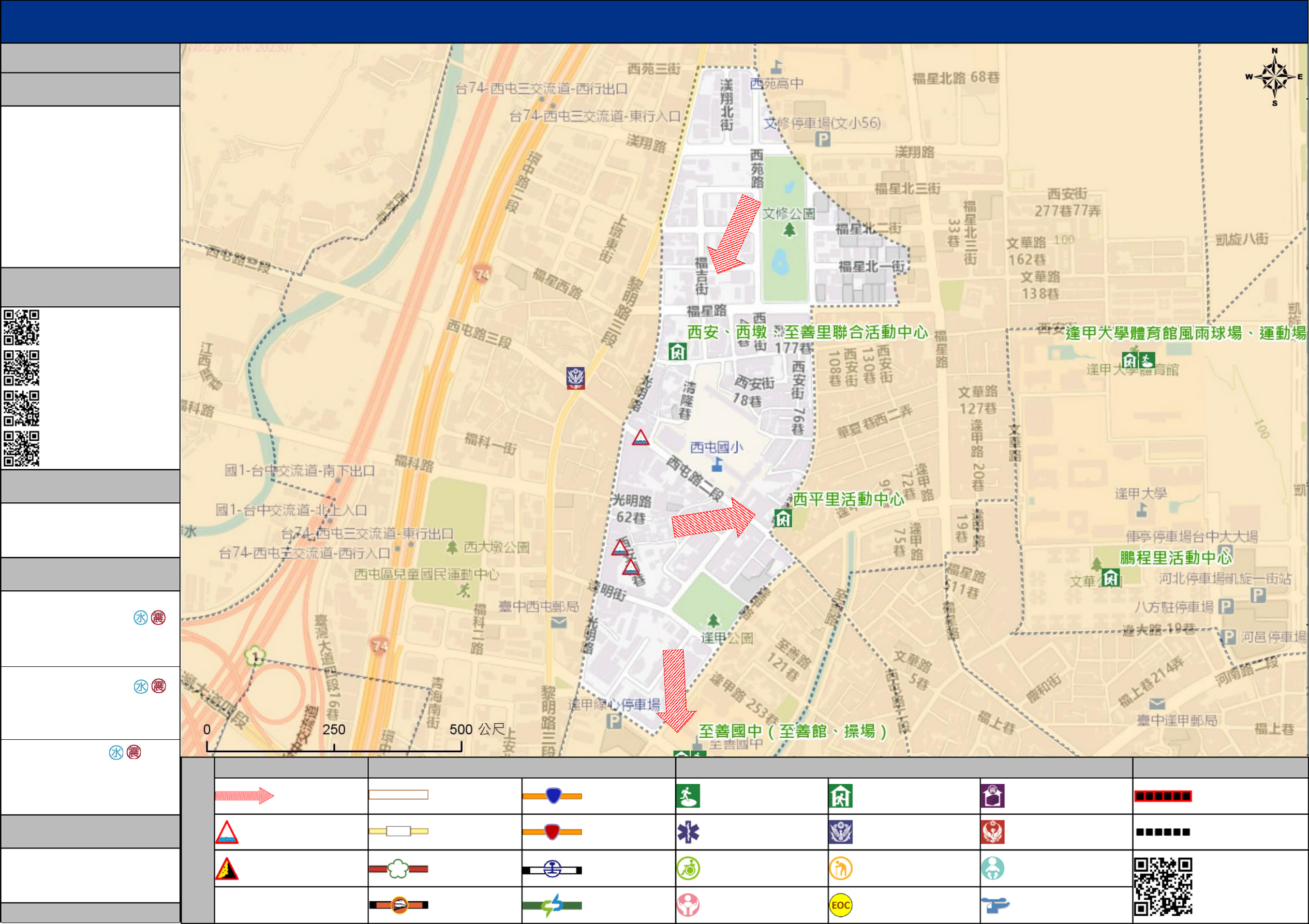Viewport: 1309px width, 924px height.
Task: Click the orange elderly person legend icon
Action: [x=841, y=869]
